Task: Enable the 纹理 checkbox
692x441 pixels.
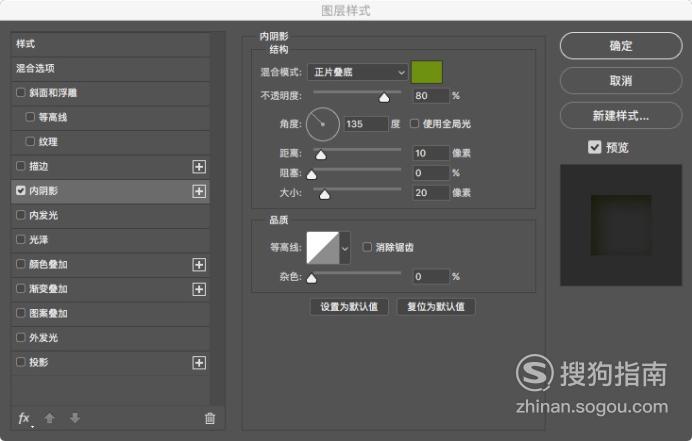Action: (x=30, y=141)
